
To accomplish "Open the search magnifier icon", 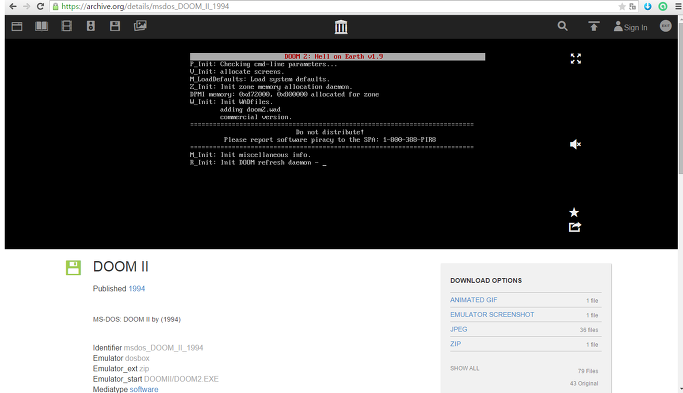I will (x=562, y=26).
